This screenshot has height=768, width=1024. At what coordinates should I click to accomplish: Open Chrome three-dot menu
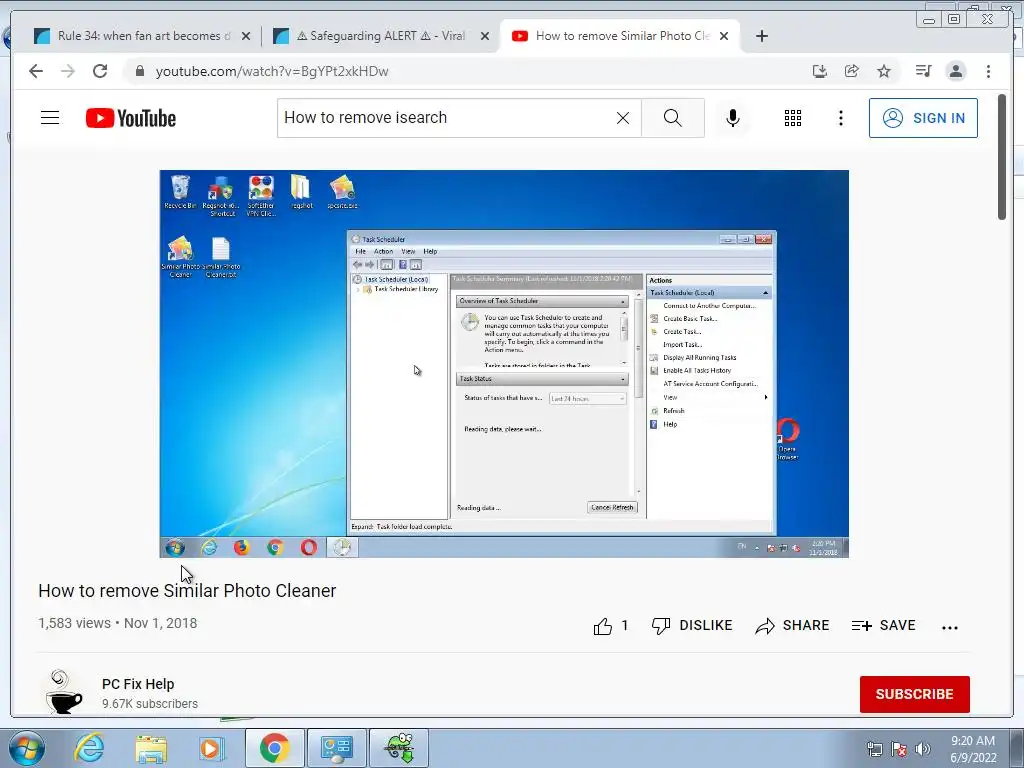coord(988,71)
